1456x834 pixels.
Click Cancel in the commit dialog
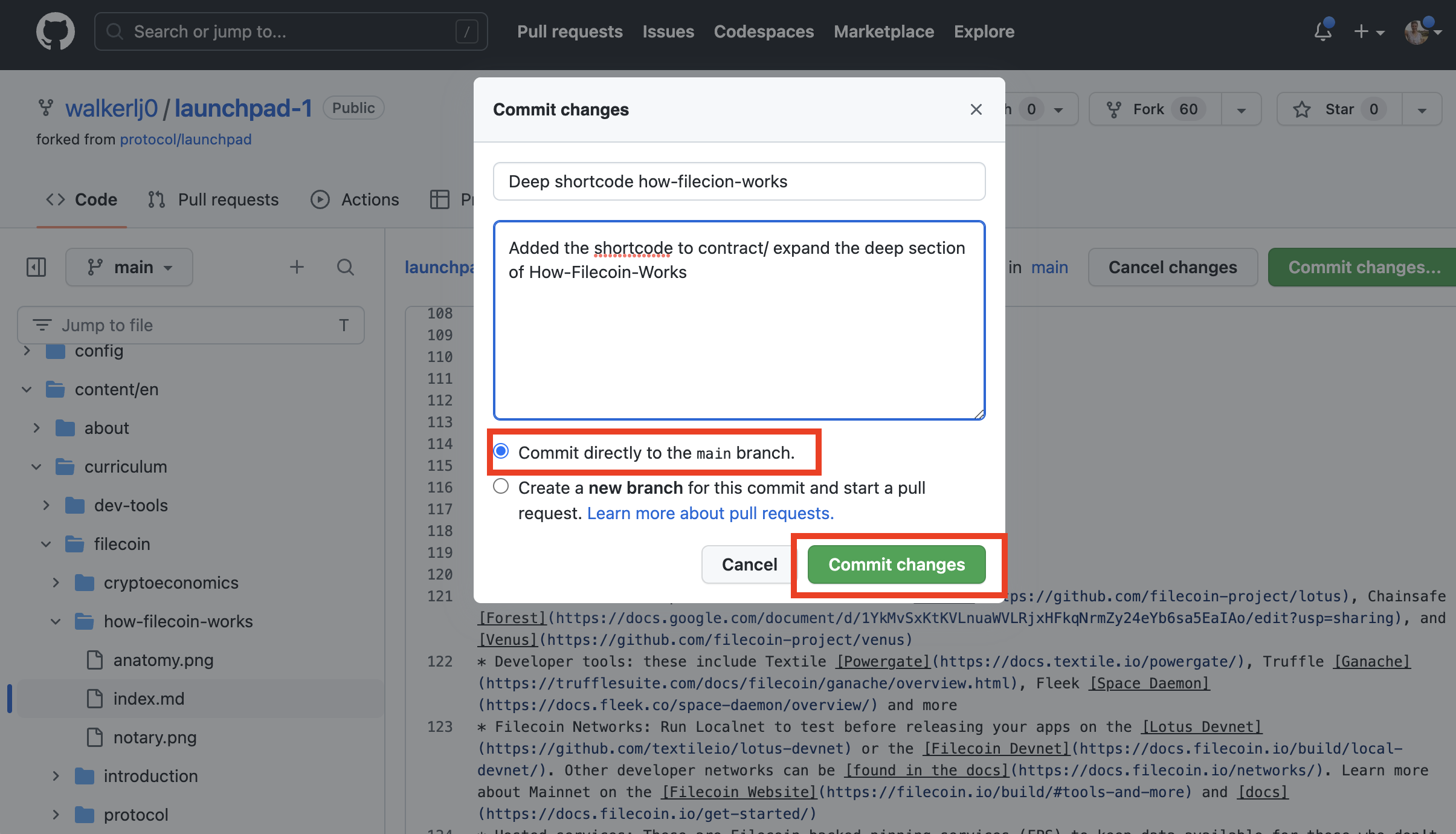(749, 564)
